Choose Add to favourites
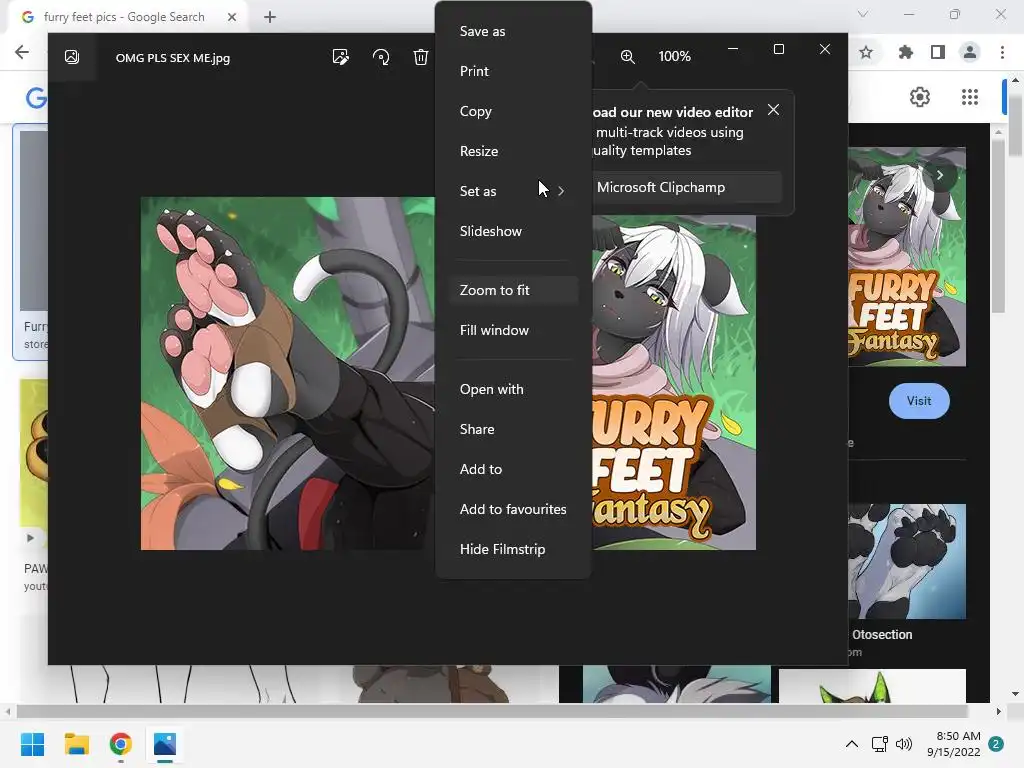 [513, 509]
